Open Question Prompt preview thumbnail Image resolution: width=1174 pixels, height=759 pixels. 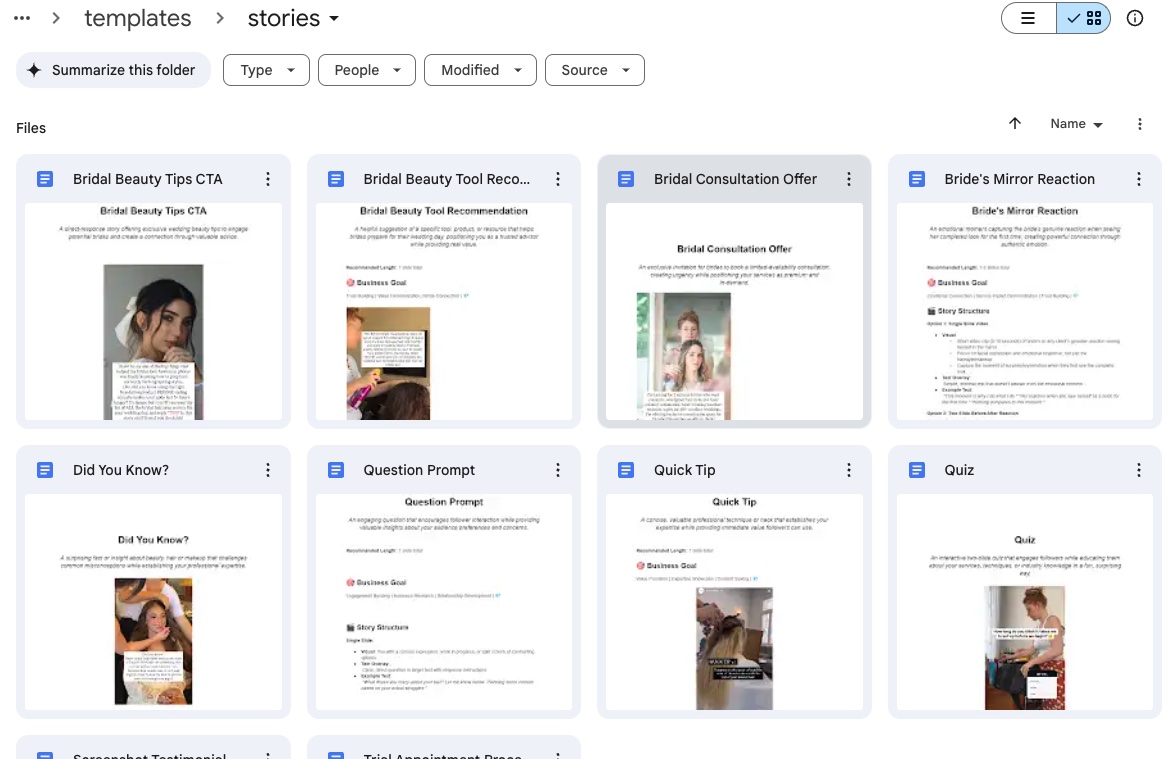444,602
